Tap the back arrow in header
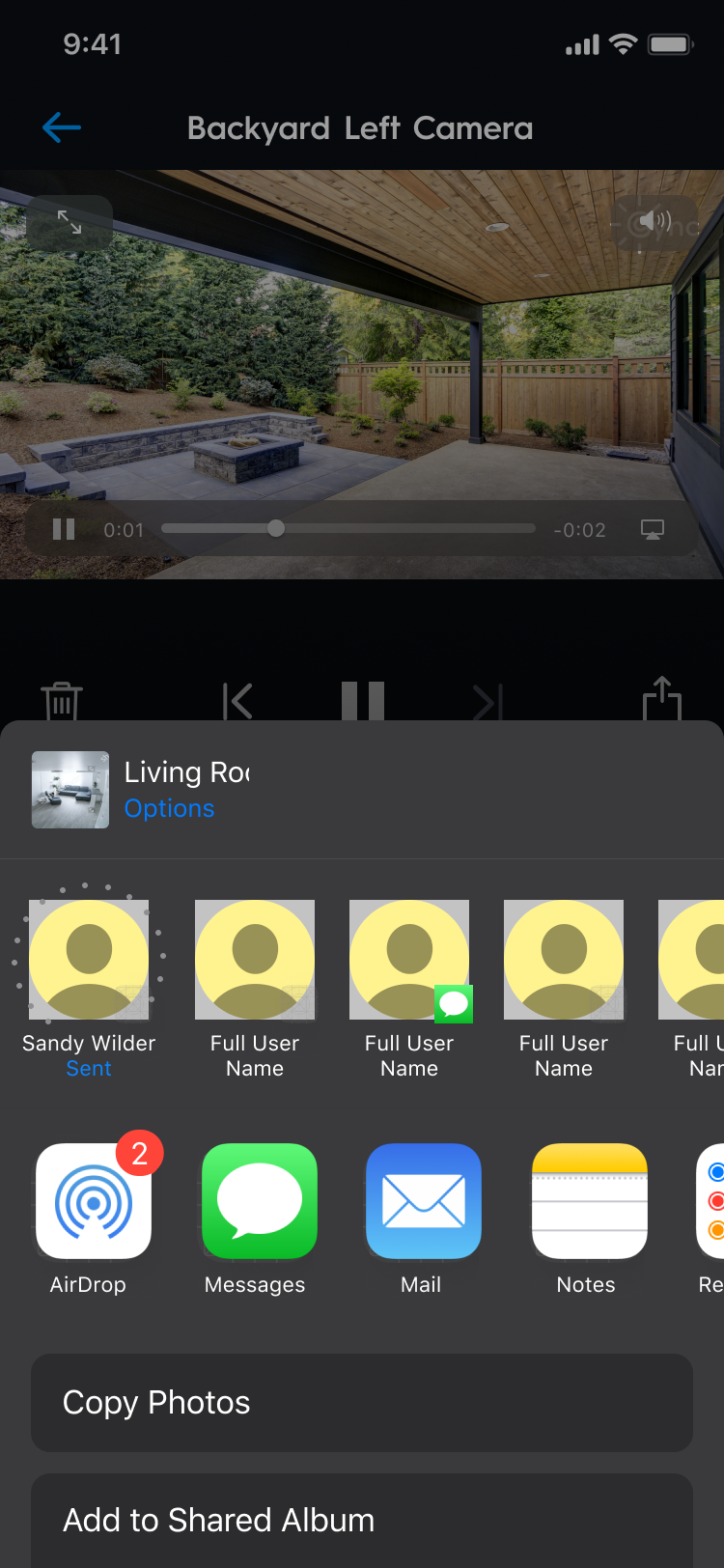This screenshot has height=1568, width=724. point(62,127)
